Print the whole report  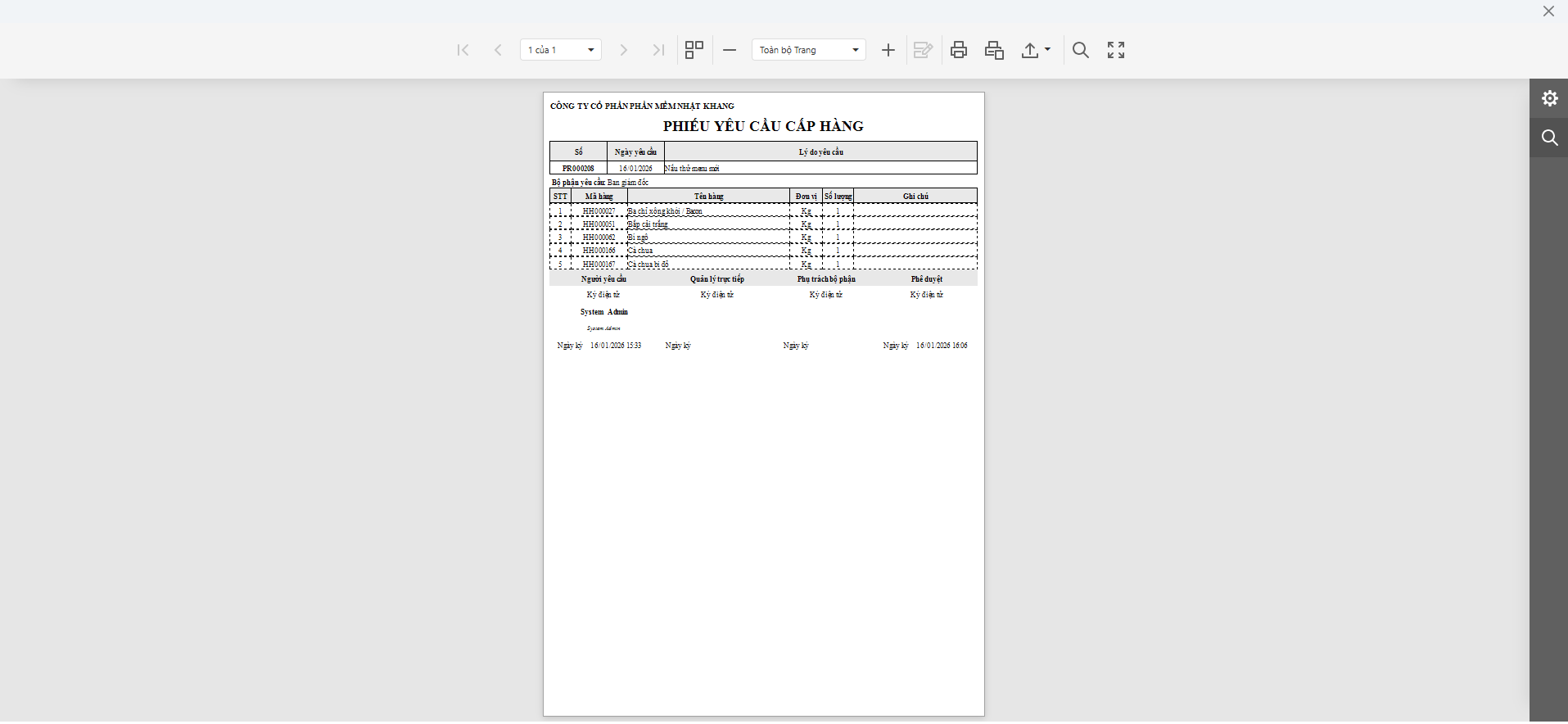pyautogui.click(x=959, y=50)
